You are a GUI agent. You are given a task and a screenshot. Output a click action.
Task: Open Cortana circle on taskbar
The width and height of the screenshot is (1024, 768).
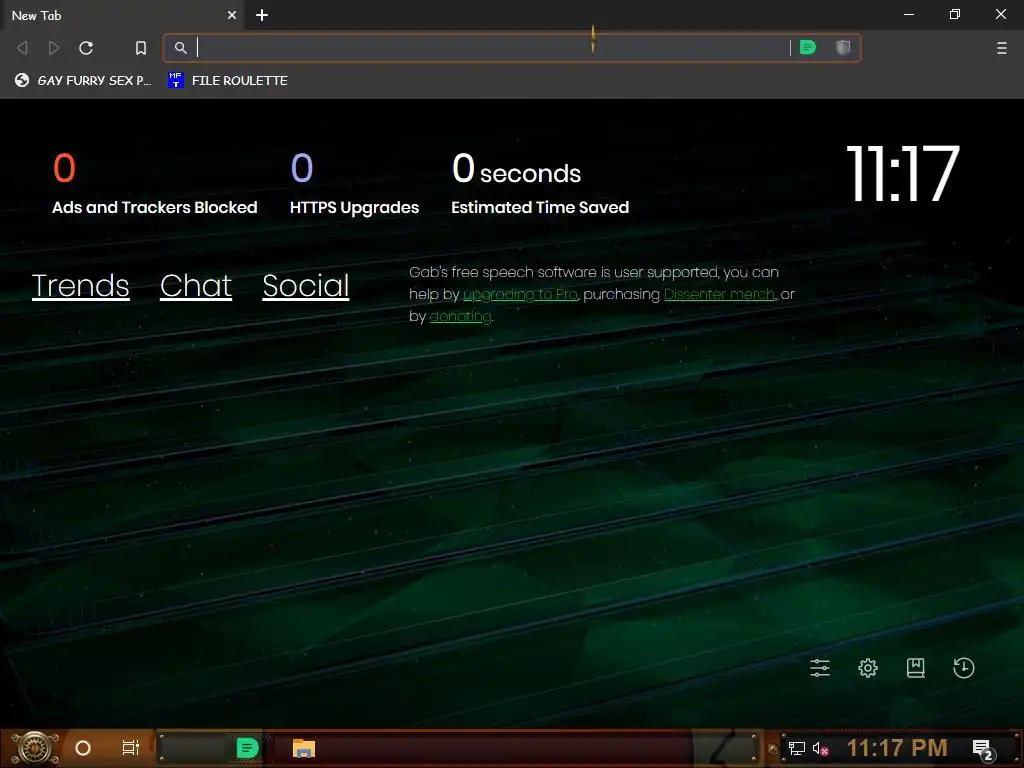click(83, 748)
